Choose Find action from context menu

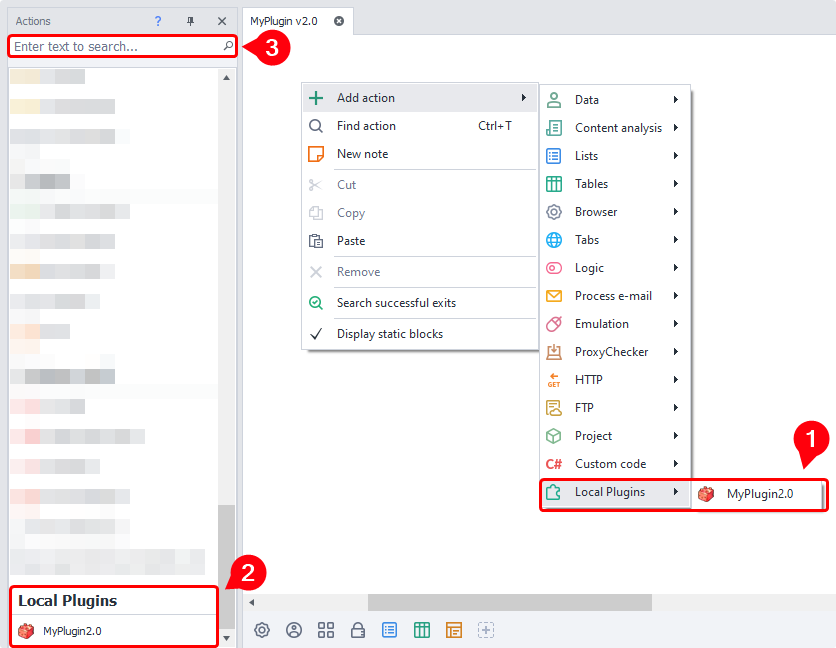(366, 126)
